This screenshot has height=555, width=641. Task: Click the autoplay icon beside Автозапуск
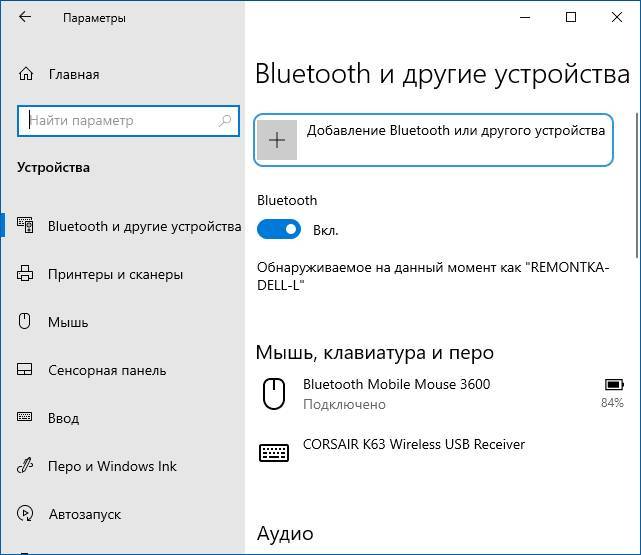(x=25, y=513)
